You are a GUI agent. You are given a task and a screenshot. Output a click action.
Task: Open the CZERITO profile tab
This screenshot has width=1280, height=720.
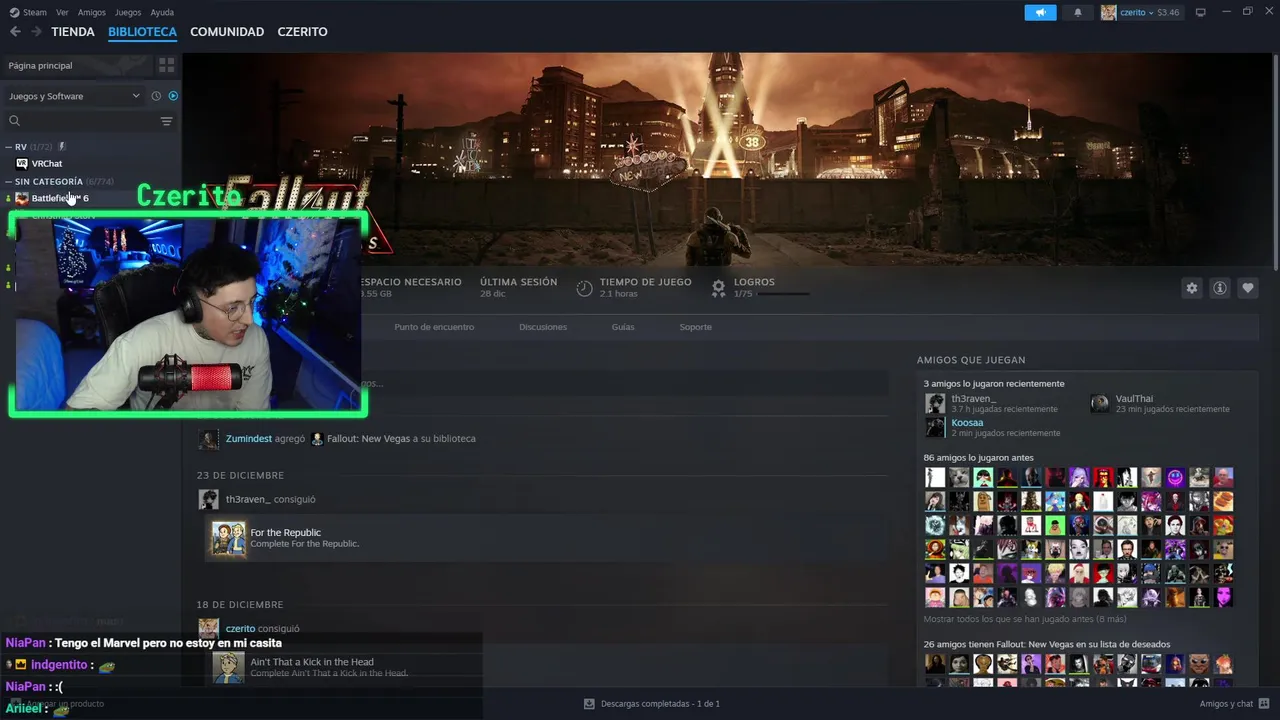point(302,32)
